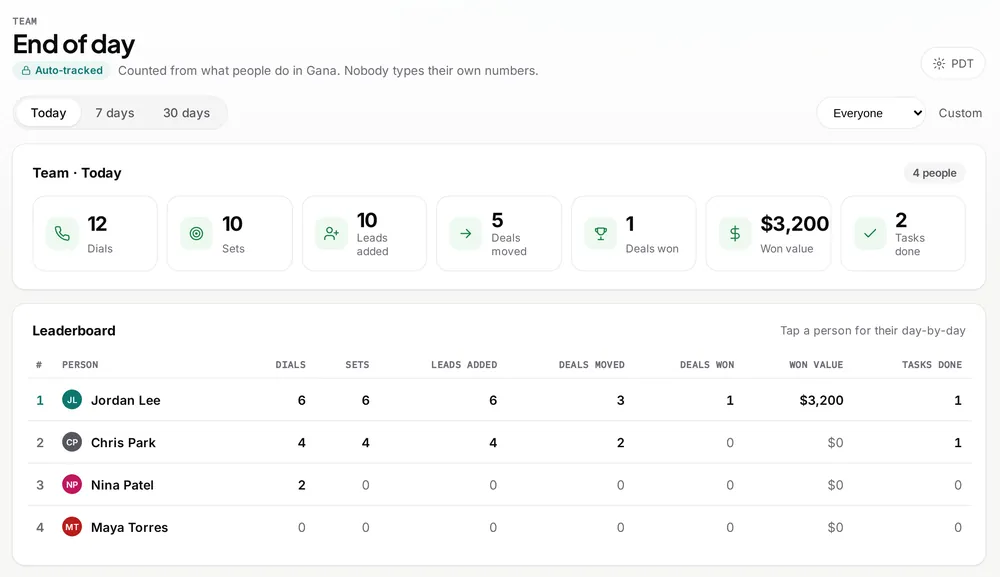Click the SETS column header
1000x577 pixels.
(357, 365)
